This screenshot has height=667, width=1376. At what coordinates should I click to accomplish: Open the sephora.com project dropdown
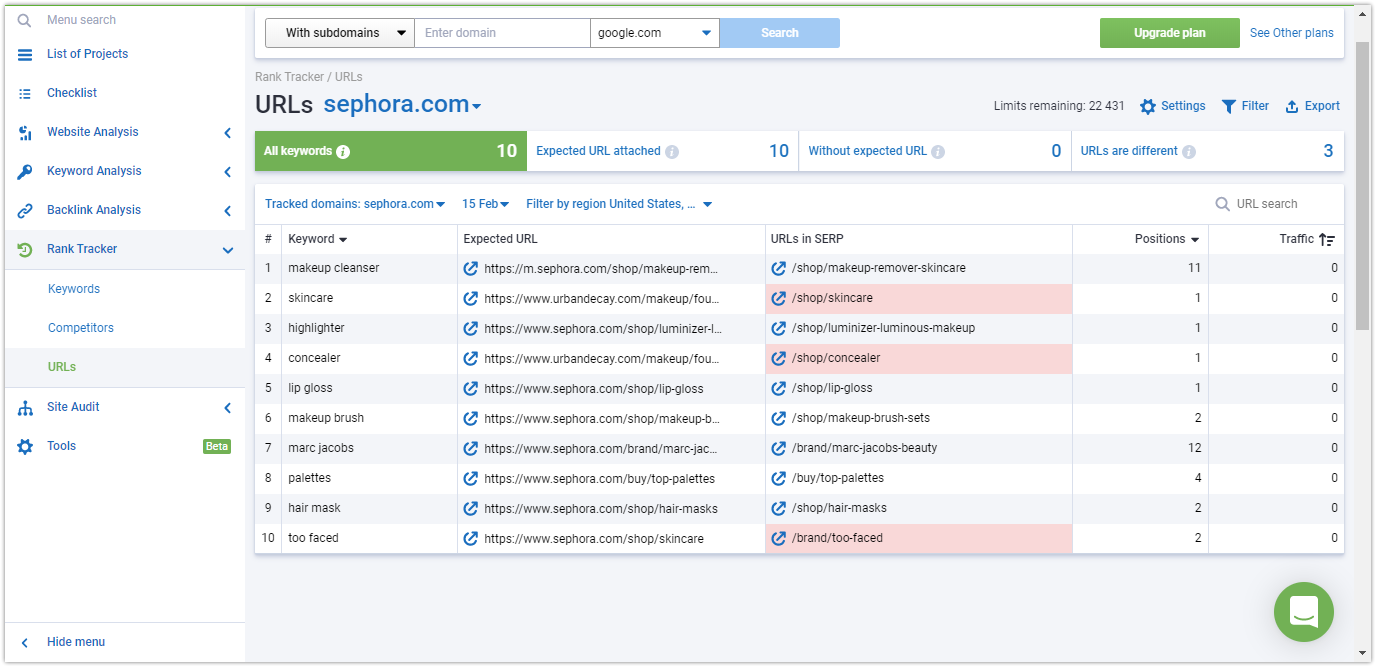point(402,105)
